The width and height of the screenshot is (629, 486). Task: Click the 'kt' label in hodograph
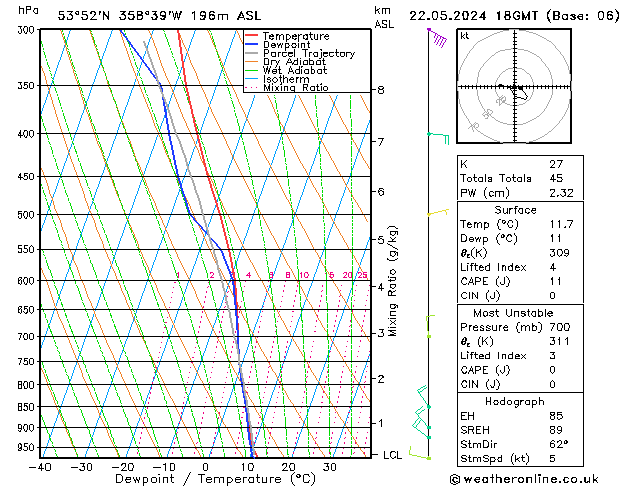point(465,36)
